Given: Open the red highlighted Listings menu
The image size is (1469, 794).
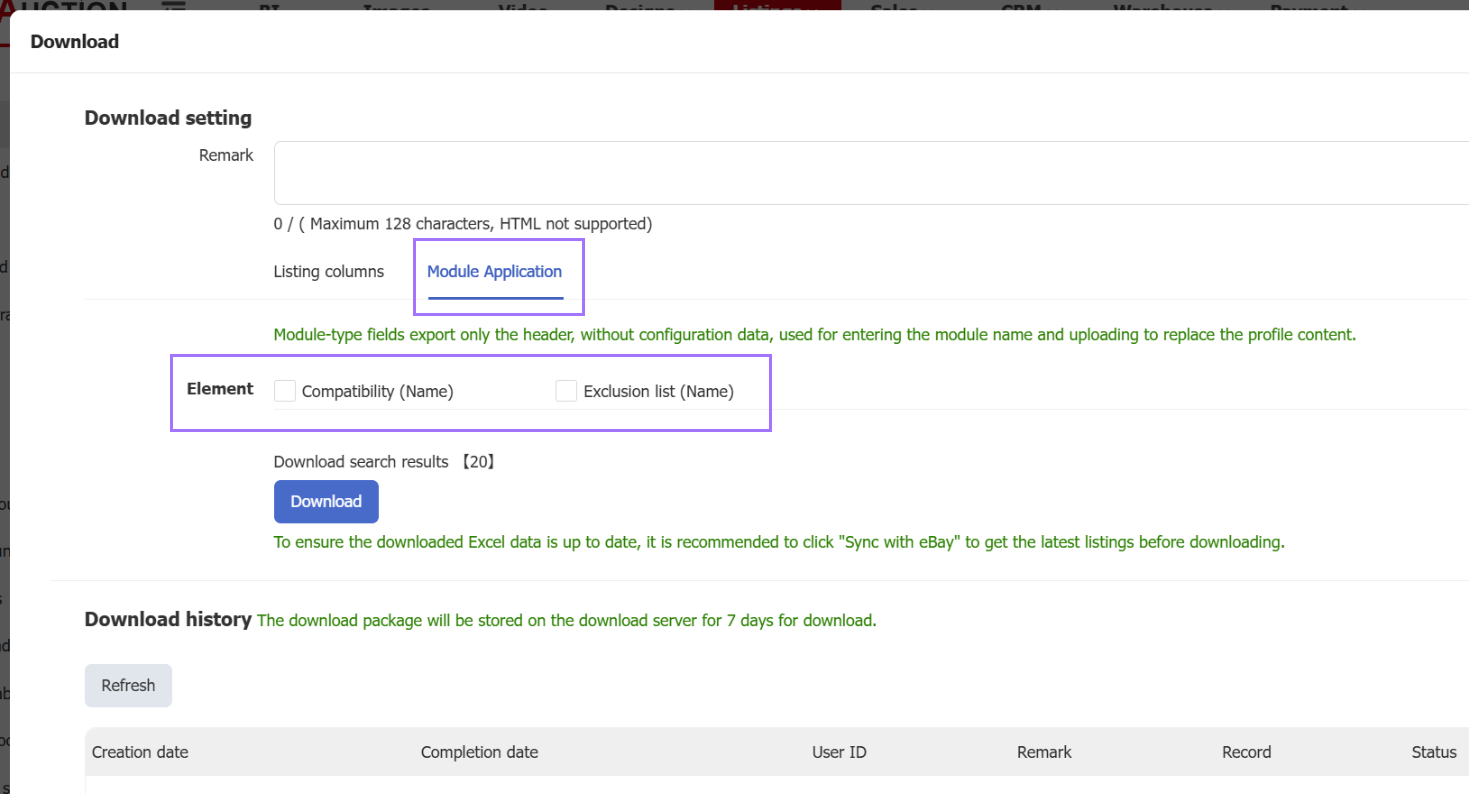Looking at the screenshot, I should [777, 6].
